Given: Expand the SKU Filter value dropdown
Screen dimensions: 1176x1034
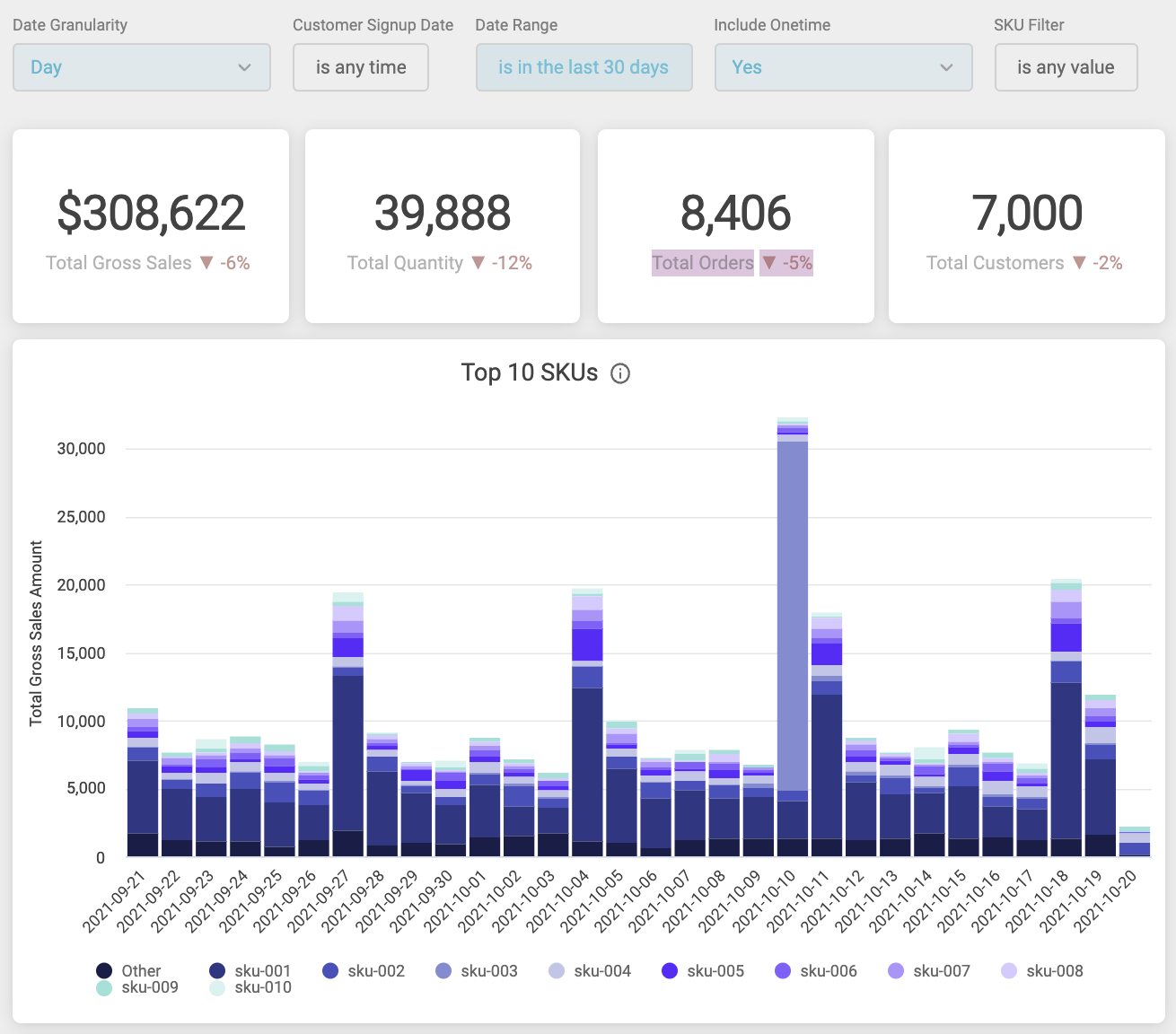Looking at the screenshot, I should (x=1066, y=67).
